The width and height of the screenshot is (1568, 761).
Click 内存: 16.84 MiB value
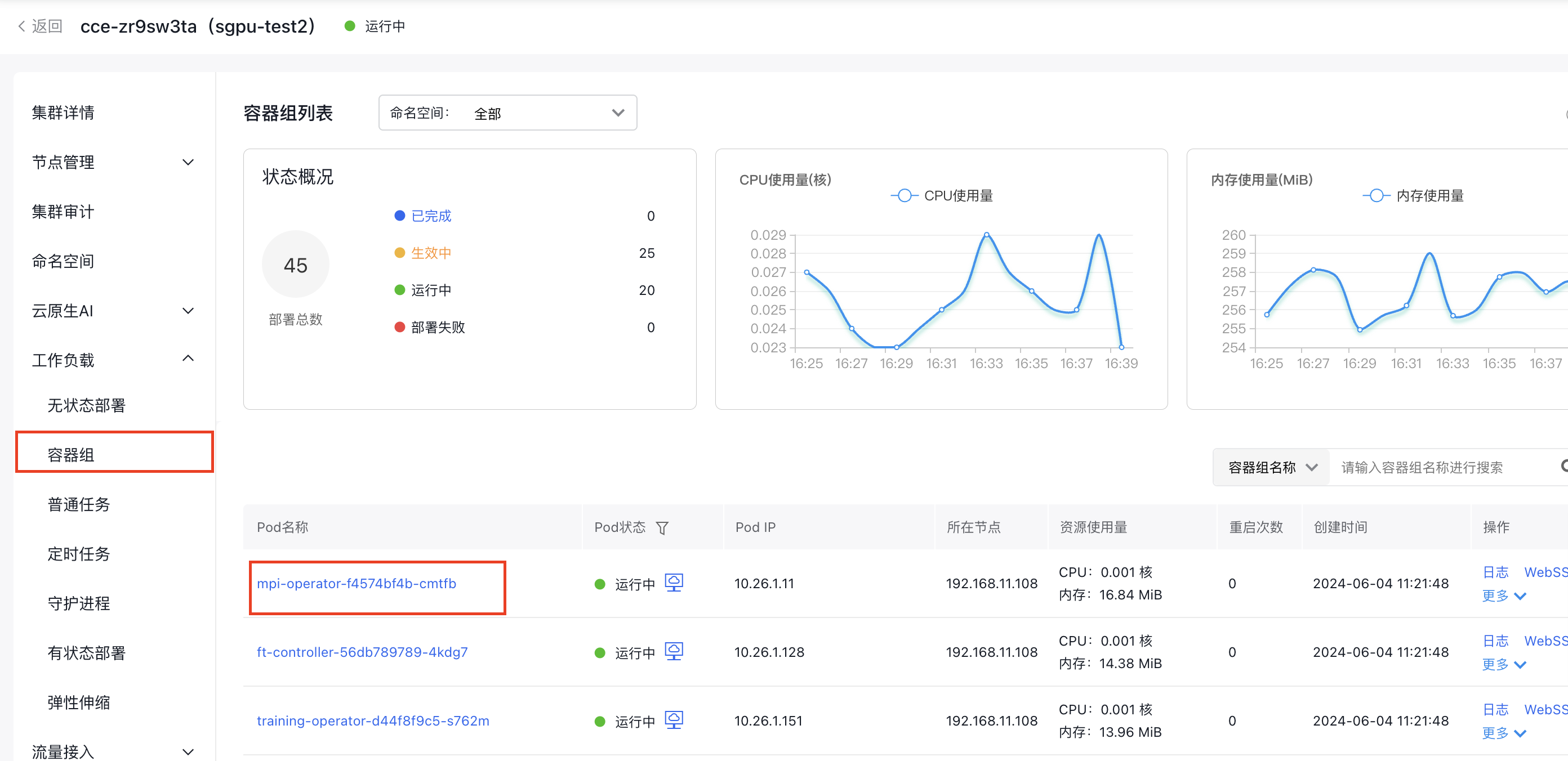[1110, 595]
